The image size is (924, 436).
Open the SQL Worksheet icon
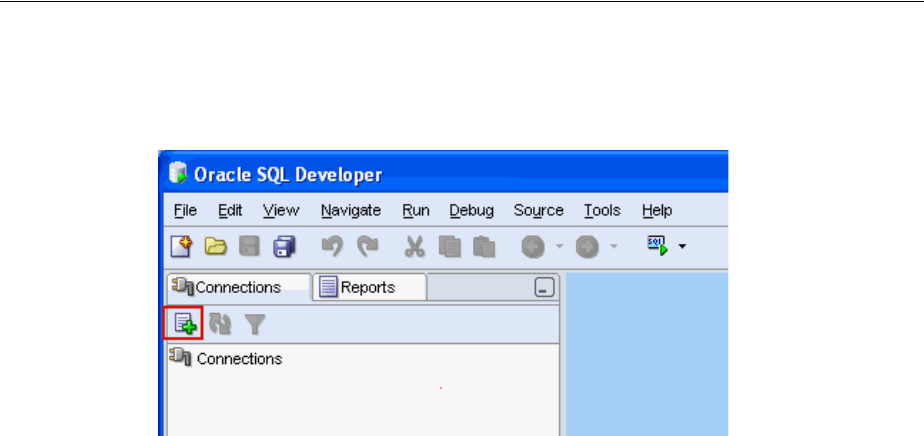(658, 245)
